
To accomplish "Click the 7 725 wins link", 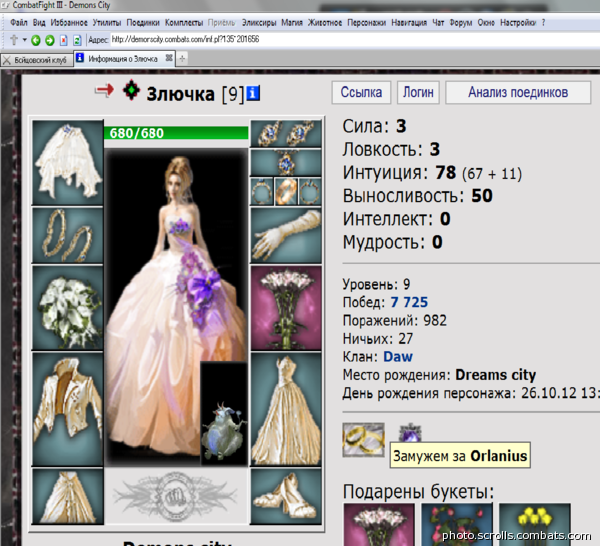I will (x=409, y=302).
